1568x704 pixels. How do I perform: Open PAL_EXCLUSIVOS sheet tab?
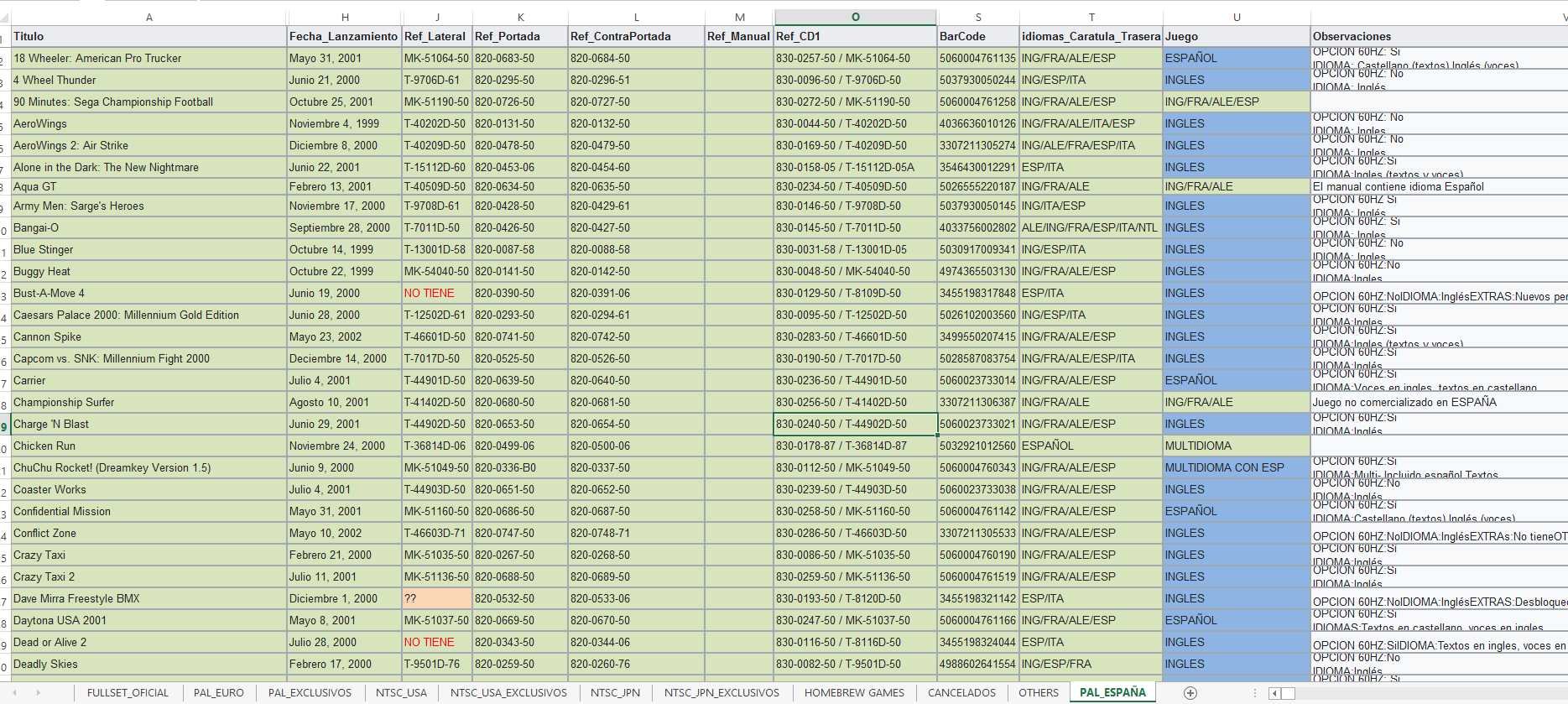310,692
